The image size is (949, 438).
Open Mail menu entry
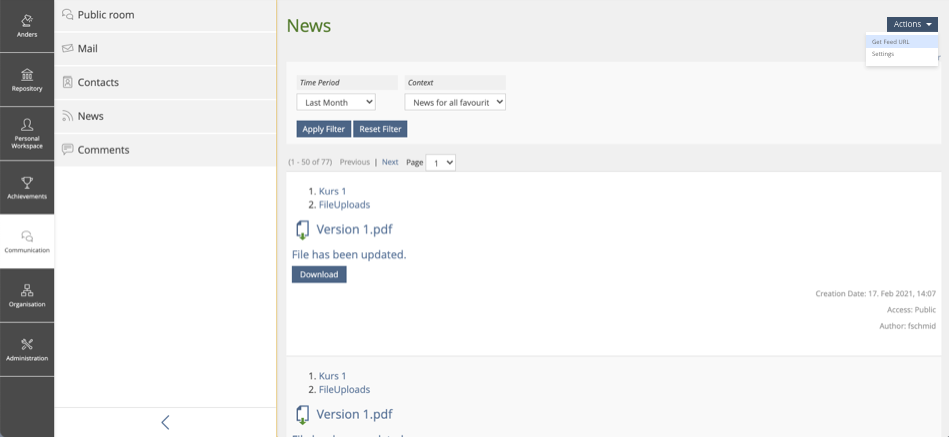point(165,48)
